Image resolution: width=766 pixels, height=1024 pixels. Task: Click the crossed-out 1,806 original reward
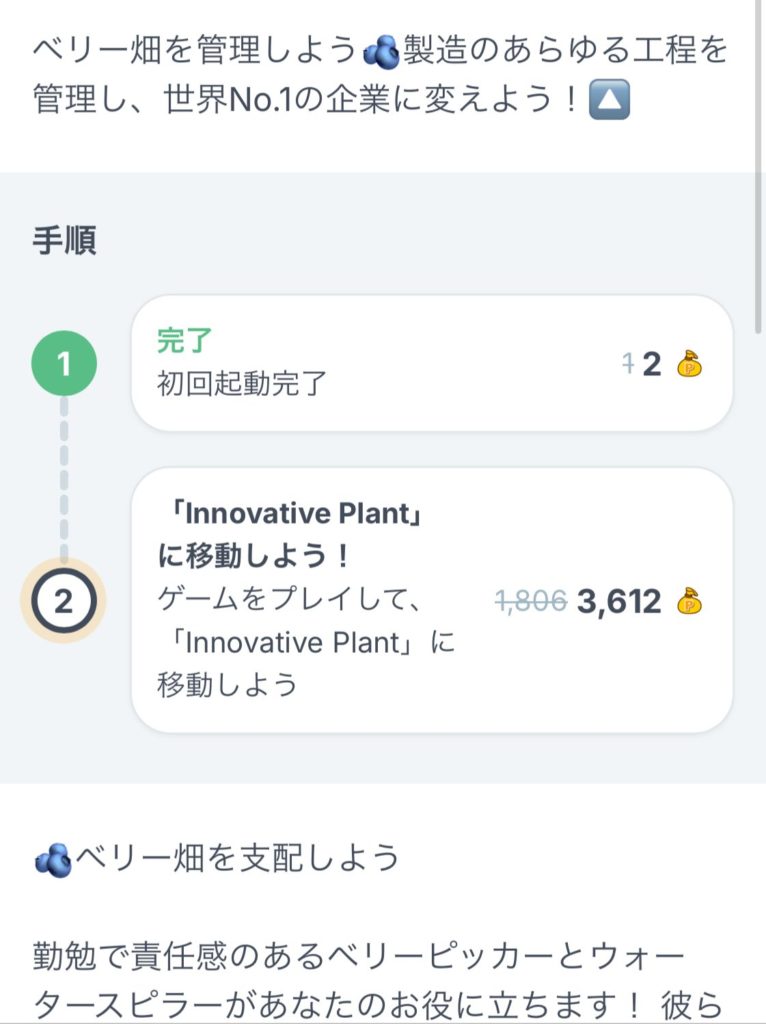click(x=531, y=601)
